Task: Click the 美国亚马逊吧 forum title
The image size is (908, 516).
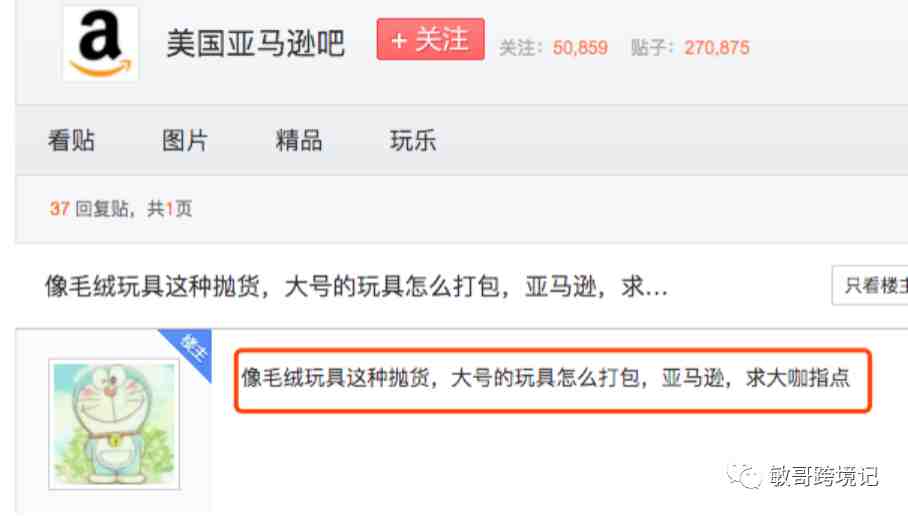Action: [x=255, y=43]
